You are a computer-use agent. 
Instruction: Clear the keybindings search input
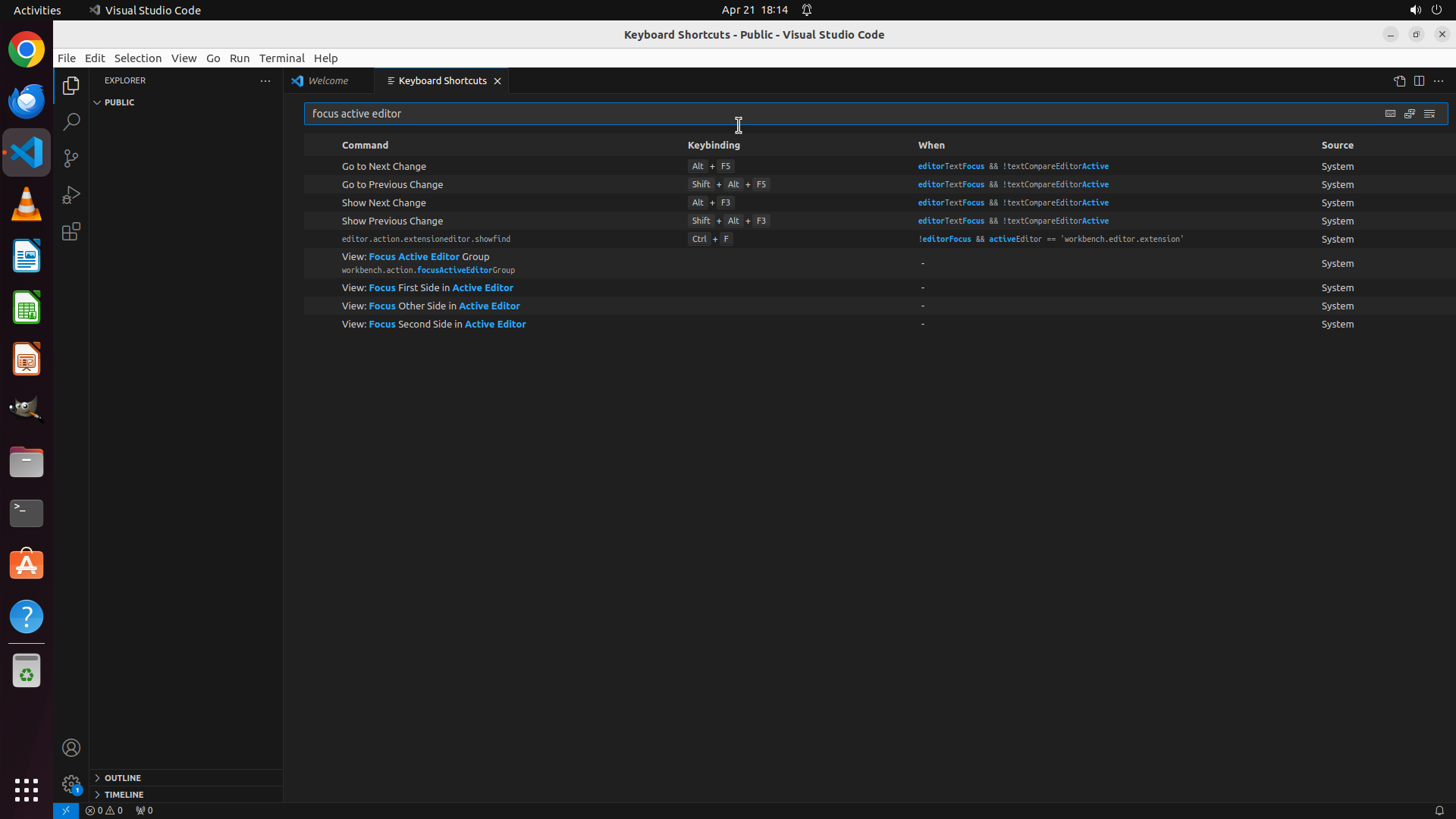(1429, 114)
